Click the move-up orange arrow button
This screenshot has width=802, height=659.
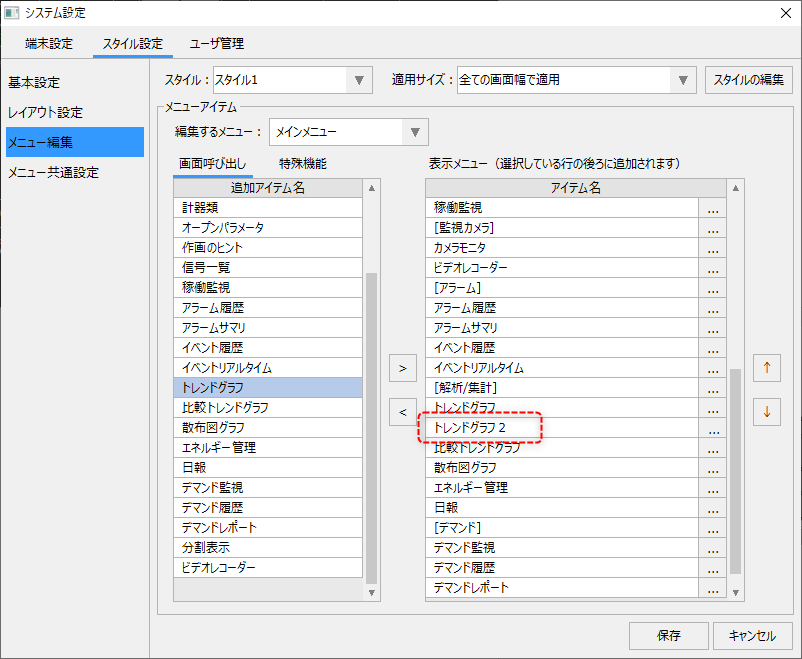click(767, 368)
